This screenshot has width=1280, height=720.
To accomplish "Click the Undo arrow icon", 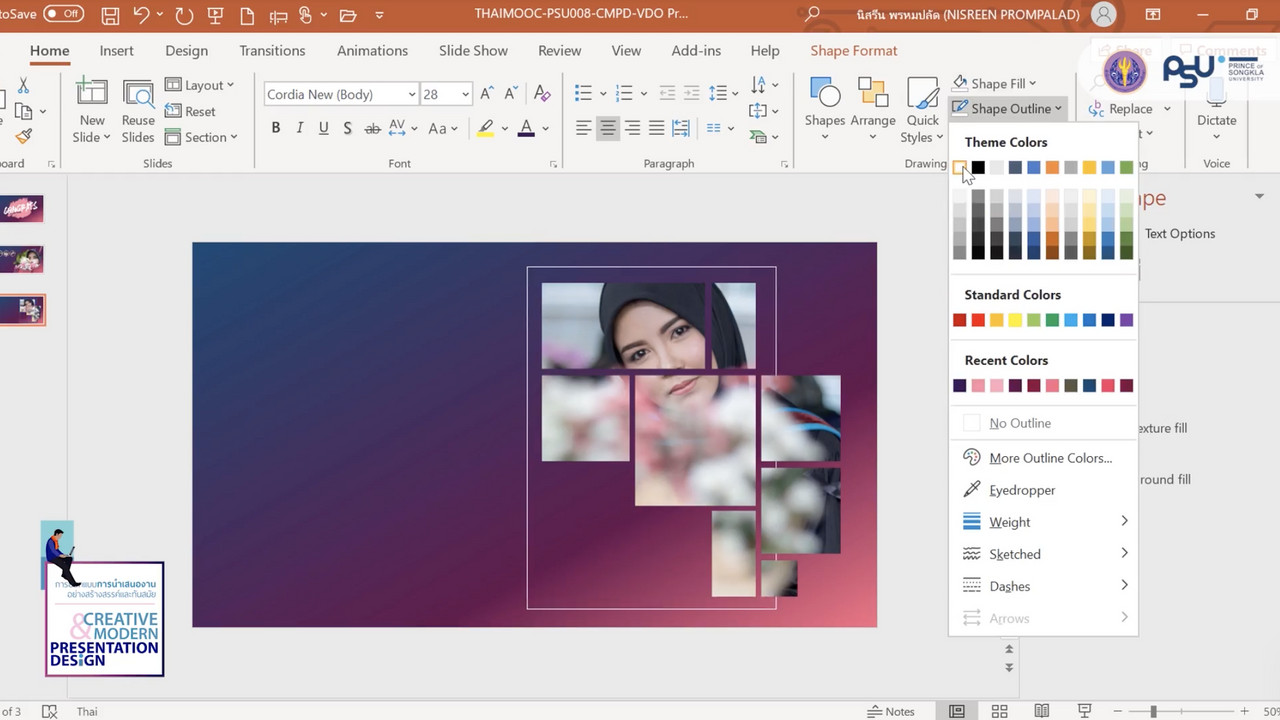I will (x=142, y=15).
